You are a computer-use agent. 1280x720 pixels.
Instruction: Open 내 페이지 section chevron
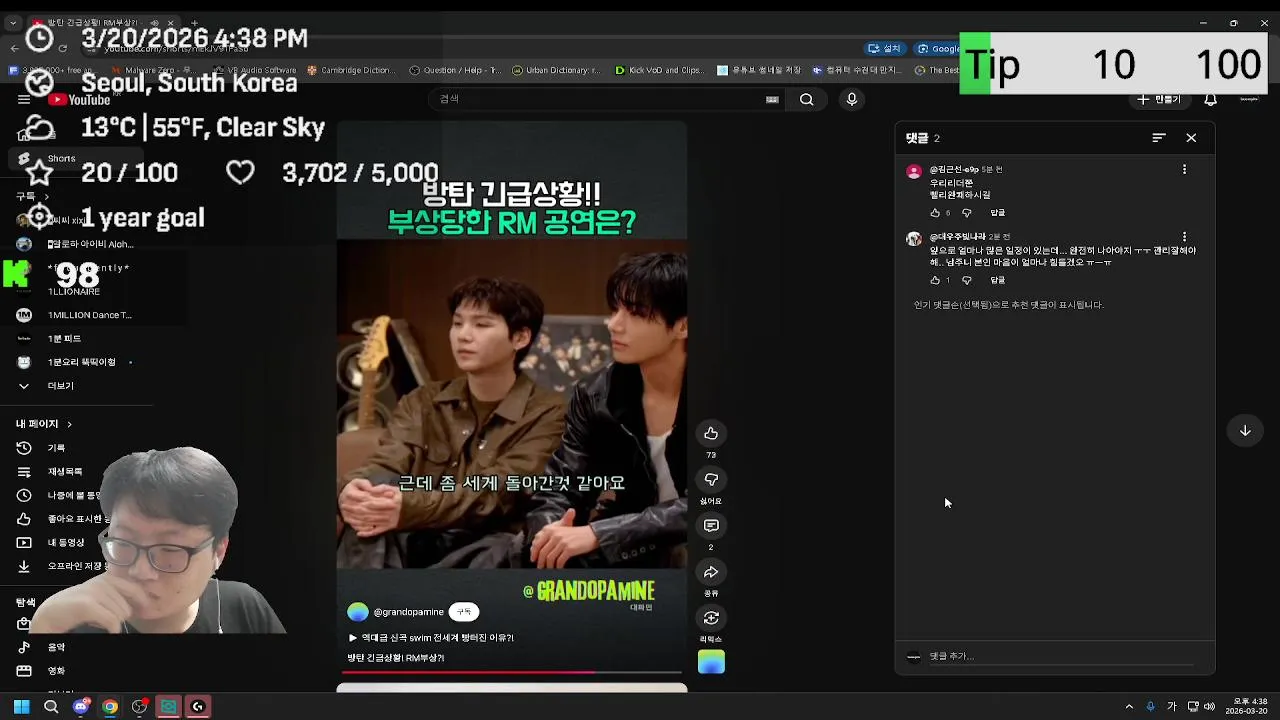click(69, 424)
